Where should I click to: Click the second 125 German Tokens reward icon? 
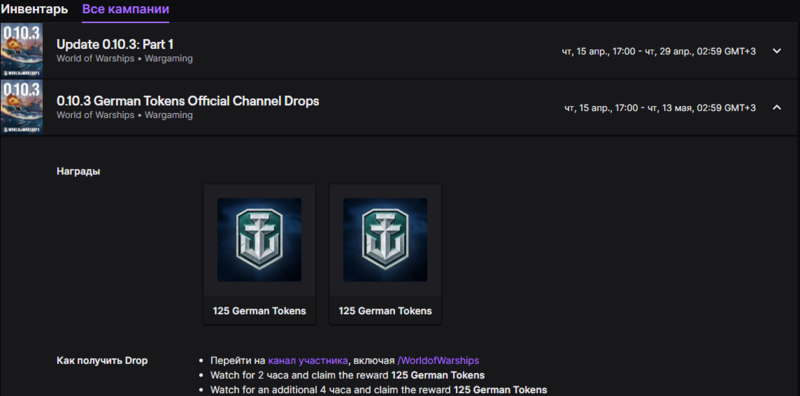tap(385, 240)
